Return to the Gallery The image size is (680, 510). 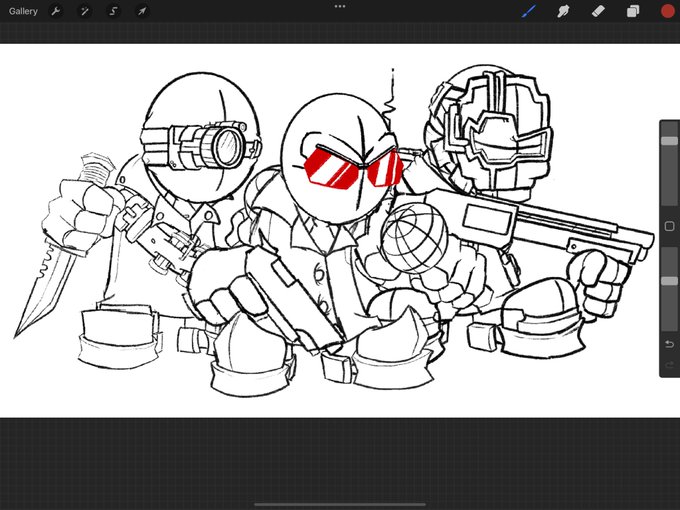23,11
